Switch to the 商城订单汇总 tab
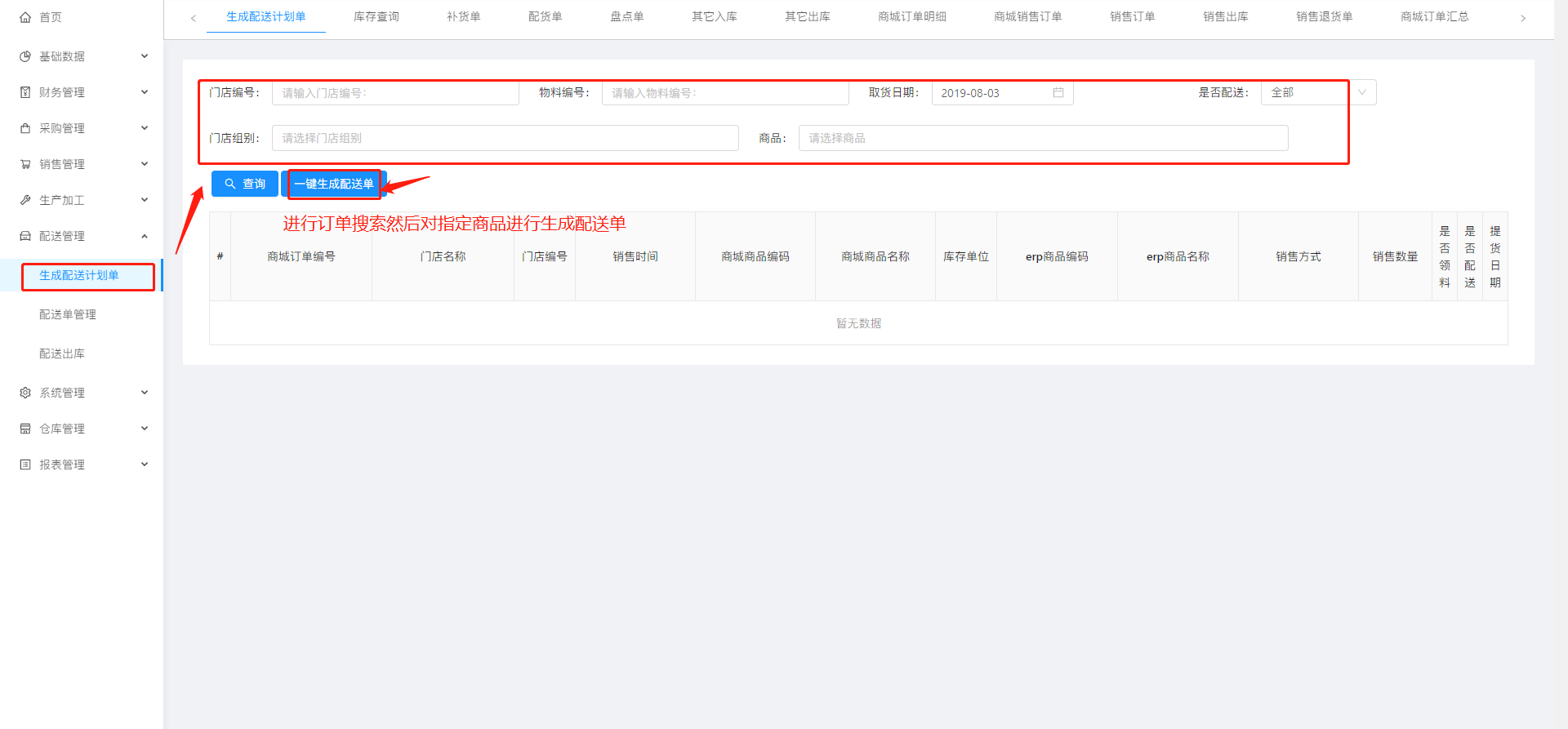Image resolution: width=1568 pixels, height=729 pixels. click(1435, 16)
